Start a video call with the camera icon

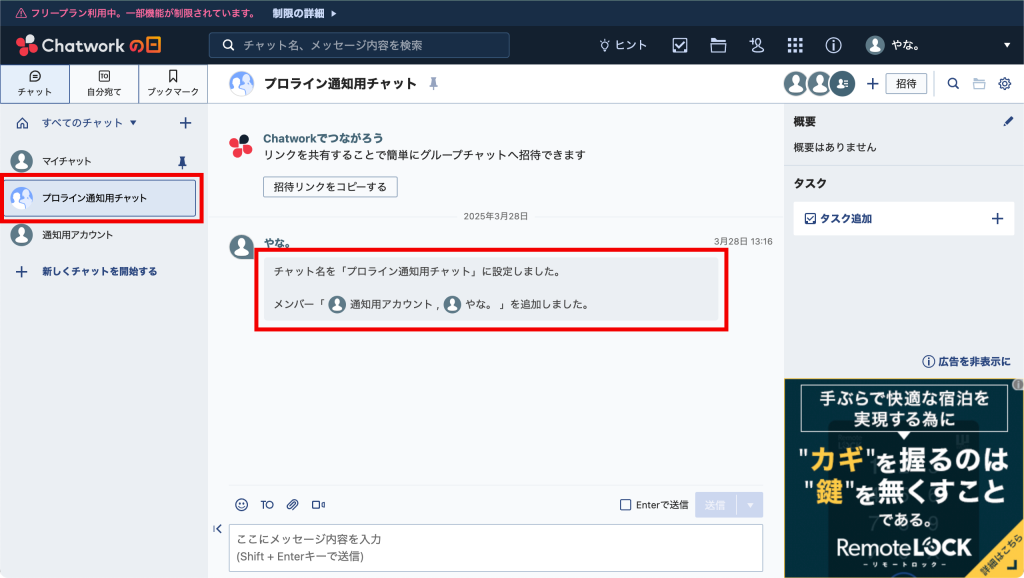[x=316, y=505]
